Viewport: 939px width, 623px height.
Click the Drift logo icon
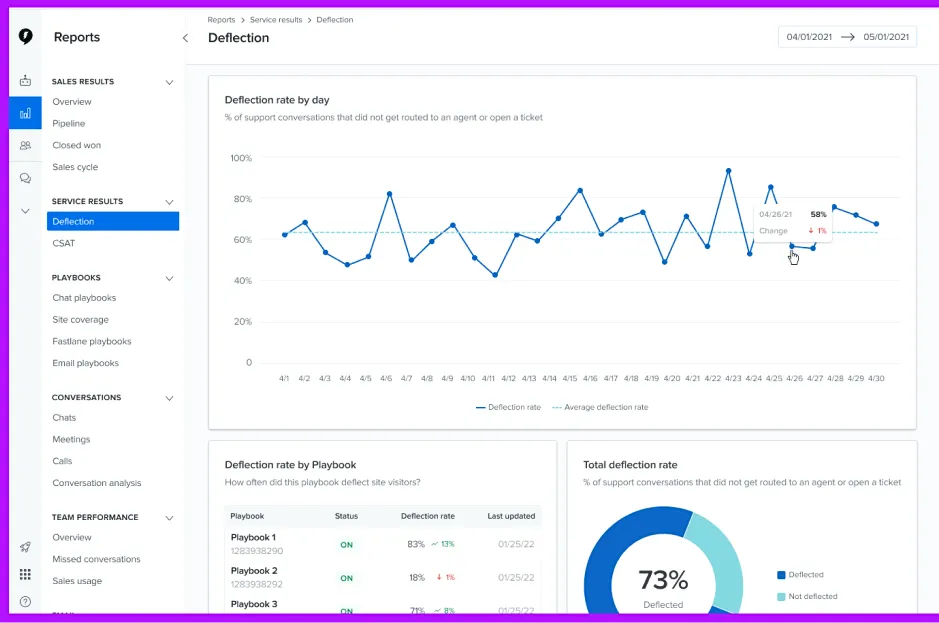click(25, 37)
